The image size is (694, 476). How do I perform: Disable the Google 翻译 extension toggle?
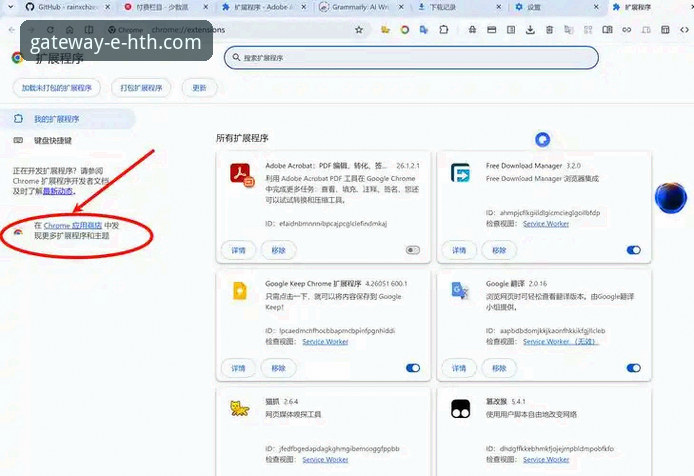633,368
